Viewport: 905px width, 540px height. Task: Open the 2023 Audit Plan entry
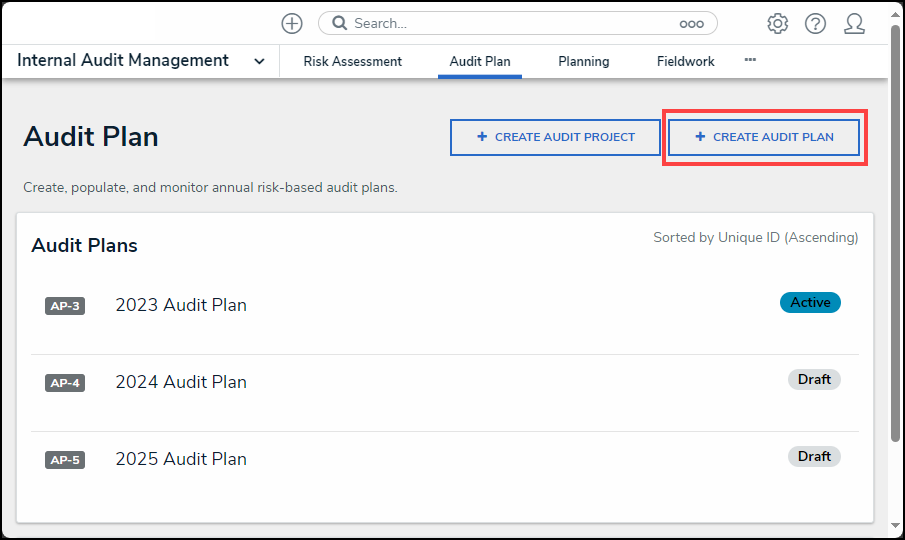pos(181,305)
